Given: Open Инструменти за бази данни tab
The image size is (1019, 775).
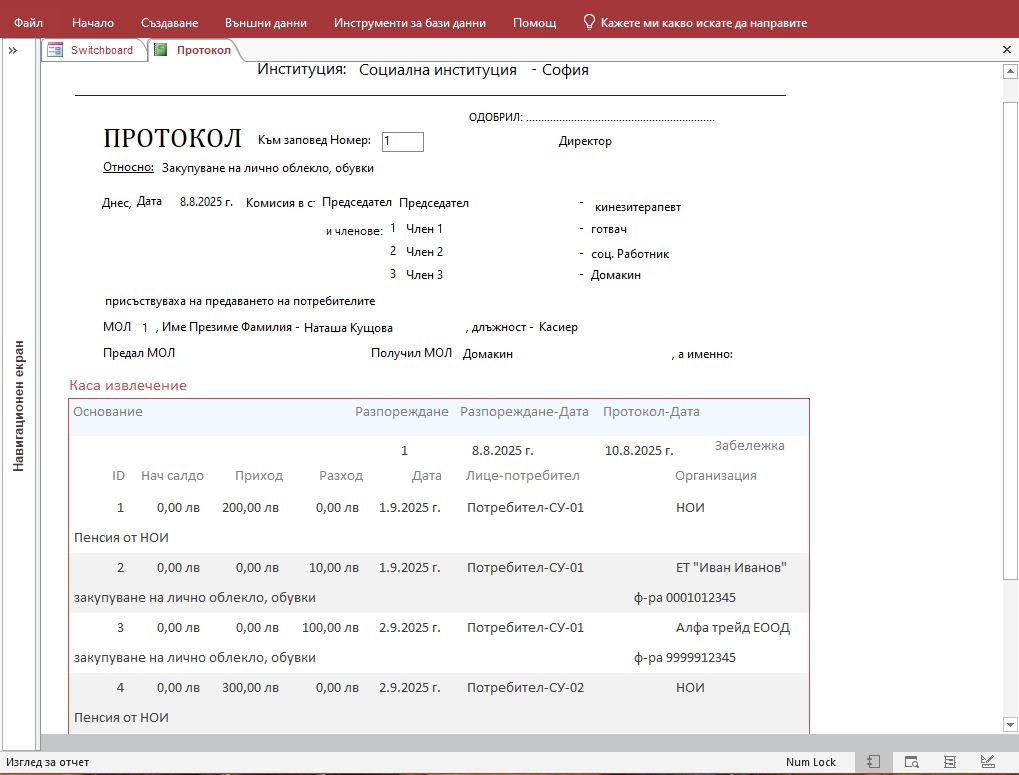Looking at the screenshot, I should pos(410,22).
